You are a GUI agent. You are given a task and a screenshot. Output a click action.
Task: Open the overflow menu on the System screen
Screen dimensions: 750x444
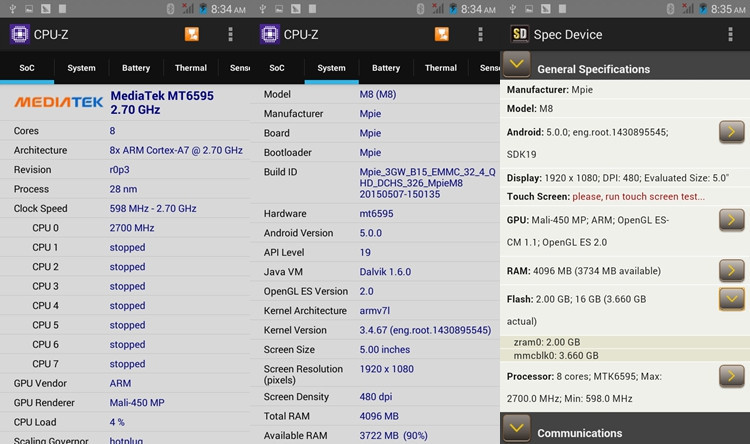point(480,34)
